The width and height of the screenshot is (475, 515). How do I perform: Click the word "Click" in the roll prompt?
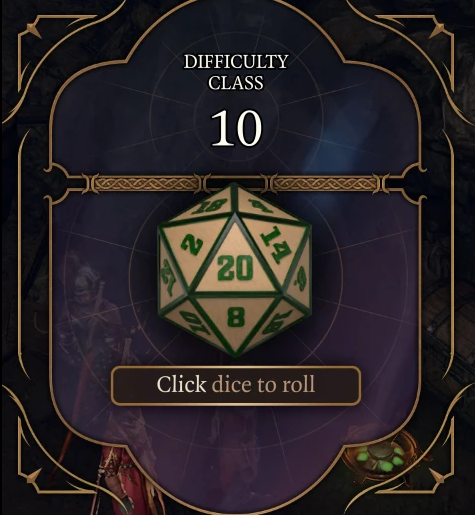[x=181, y=384]
